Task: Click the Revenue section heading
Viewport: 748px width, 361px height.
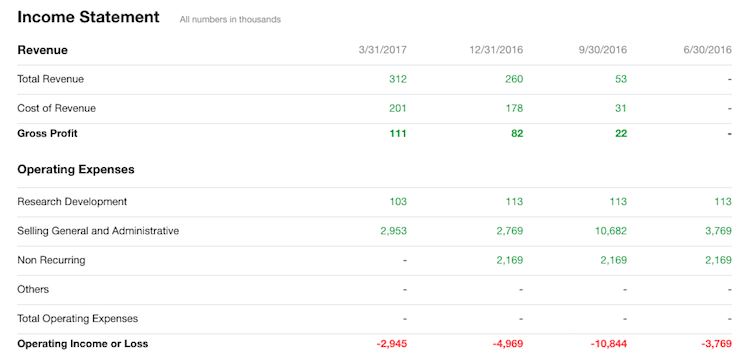Action: coord(42,50)
